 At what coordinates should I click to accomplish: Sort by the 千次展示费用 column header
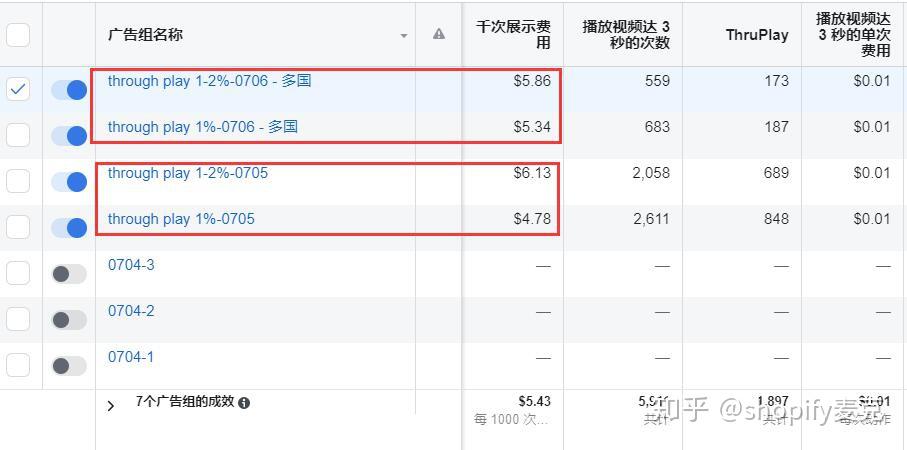pyautogui.click(x=513, y=35)
